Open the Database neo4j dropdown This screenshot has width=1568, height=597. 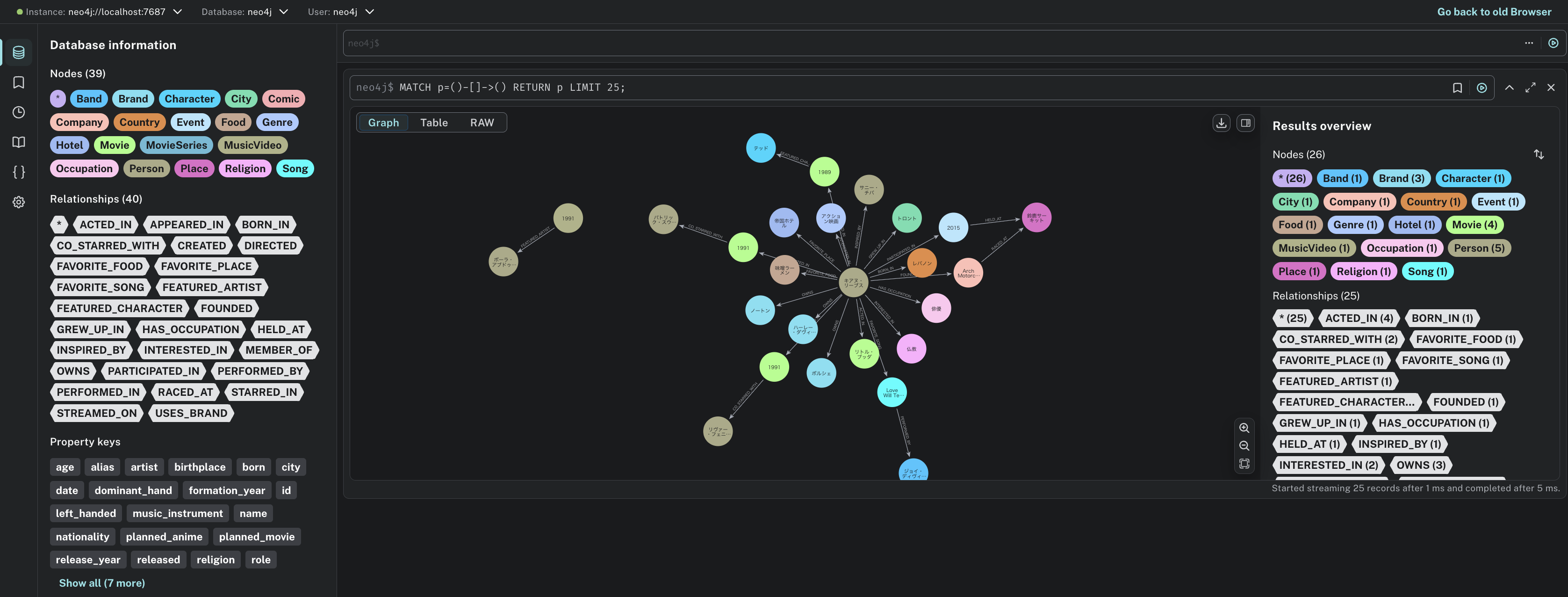coord(284,12)
